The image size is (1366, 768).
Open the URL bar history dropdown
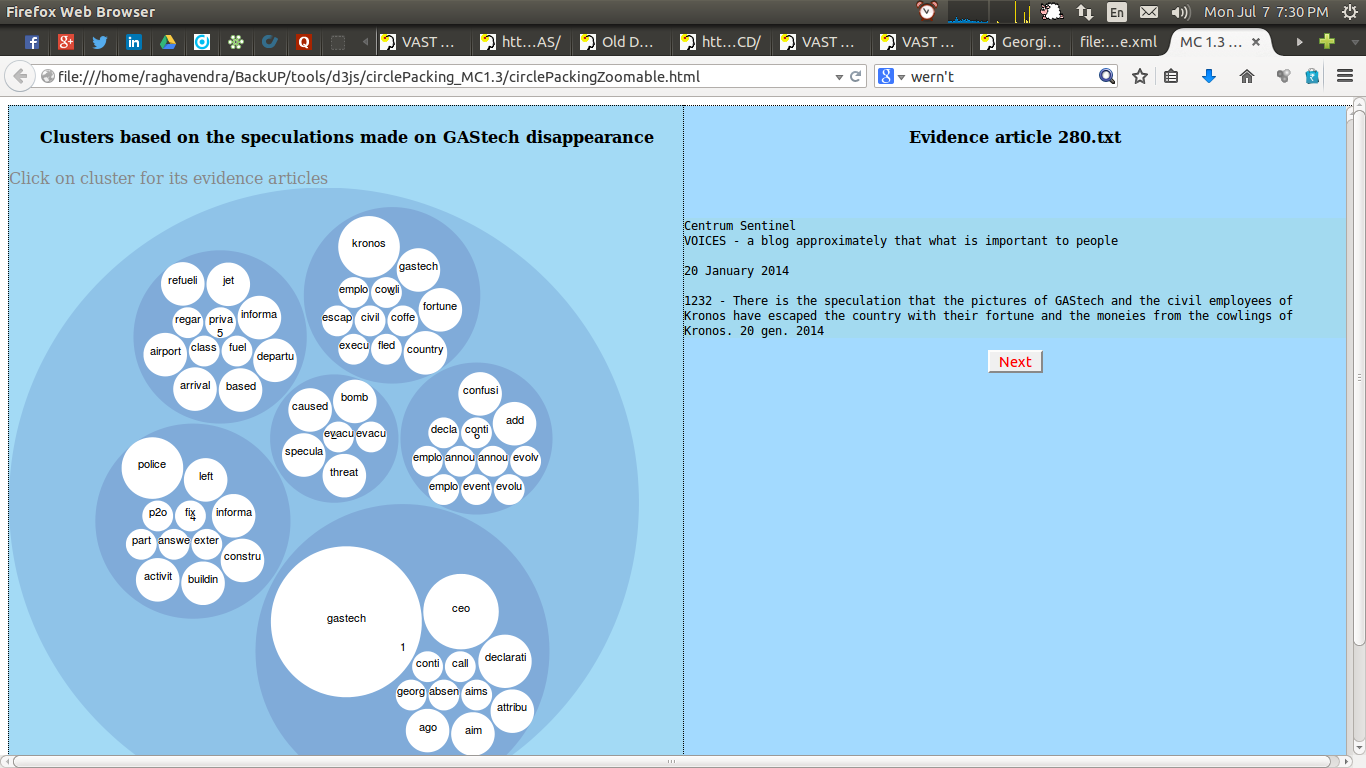[x=838, y=77]
